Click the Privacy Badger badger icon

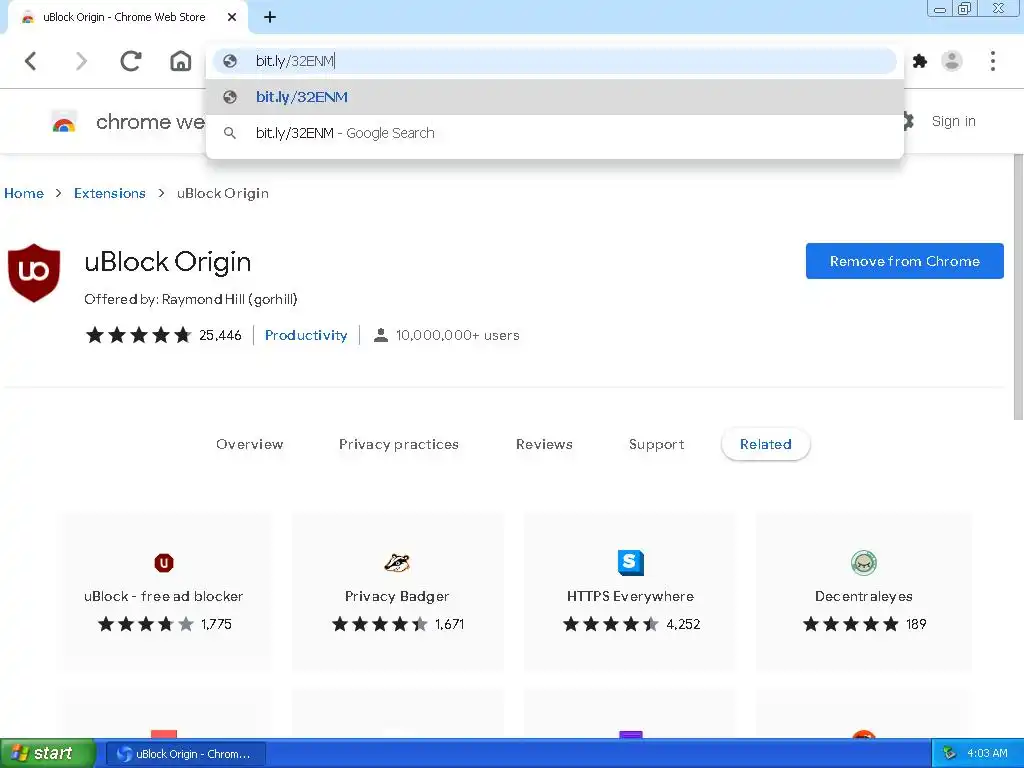click(x=397, y=563)
